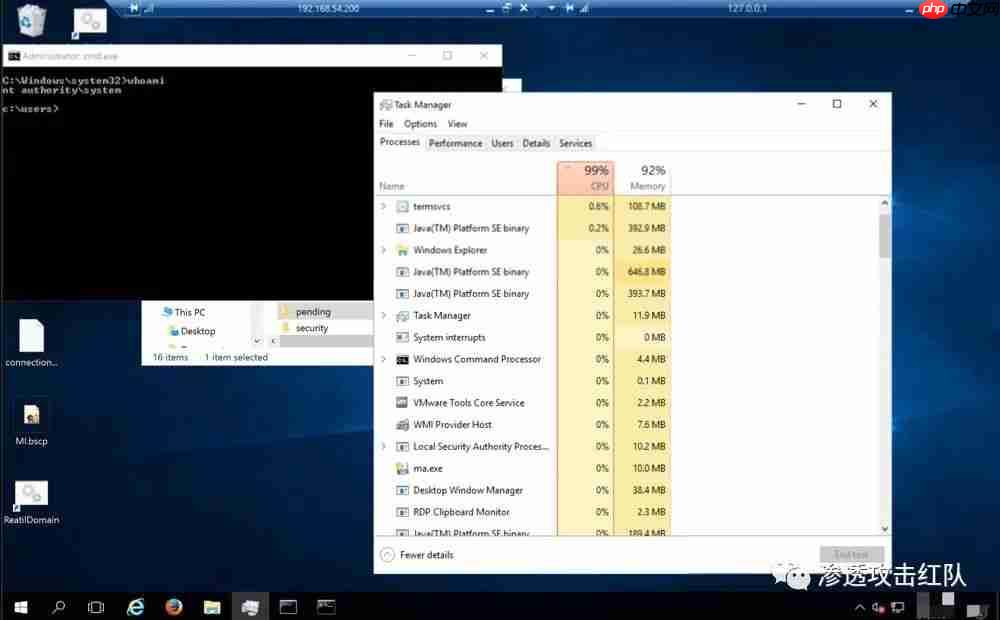Image resolution: width=1000 pixels, height=620 pixels.
Task: Click the End task button
Action: [851, 554]
